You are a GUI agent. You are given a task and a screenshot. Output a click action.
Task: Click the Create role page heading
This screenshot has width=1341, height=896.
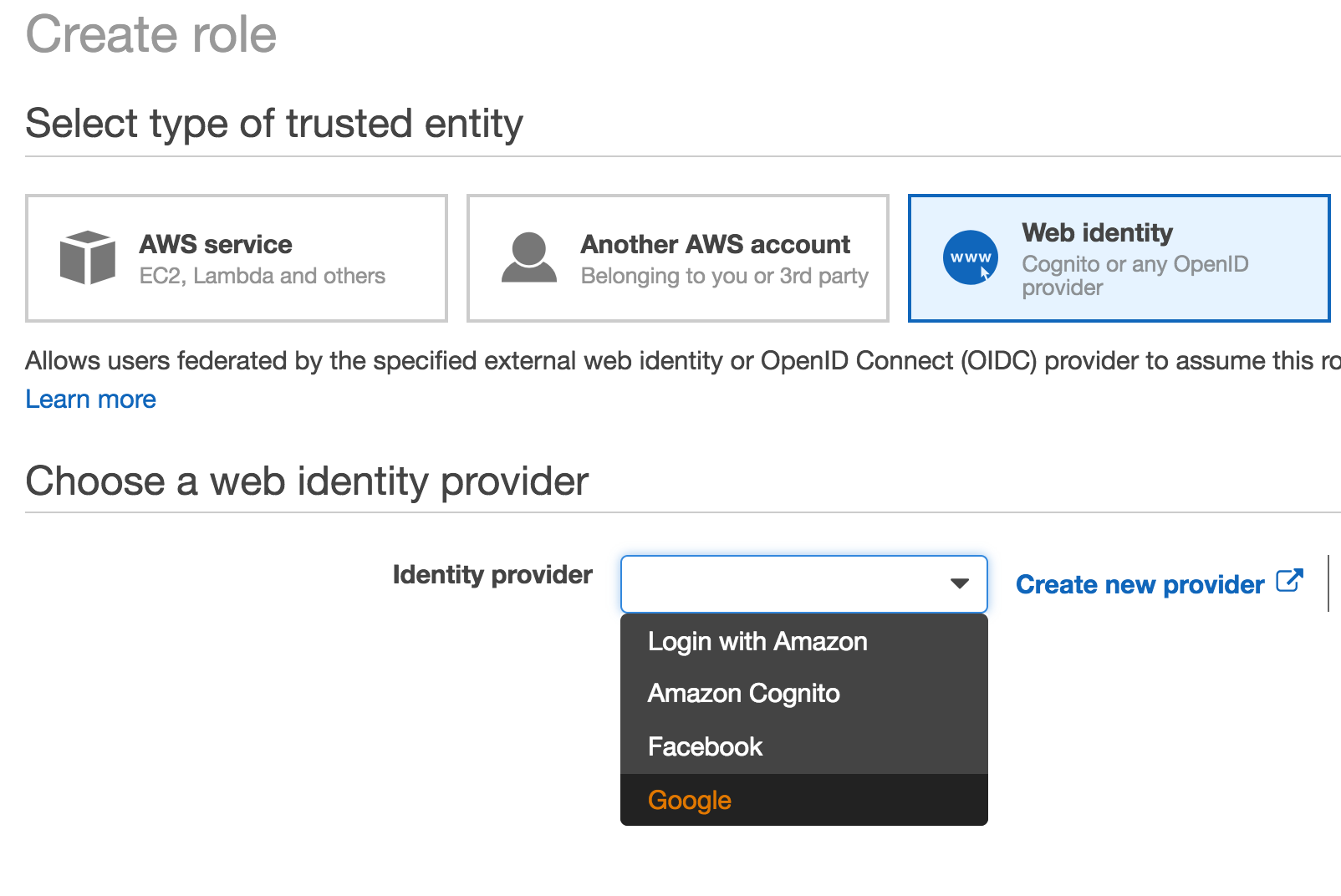(151, 35)
